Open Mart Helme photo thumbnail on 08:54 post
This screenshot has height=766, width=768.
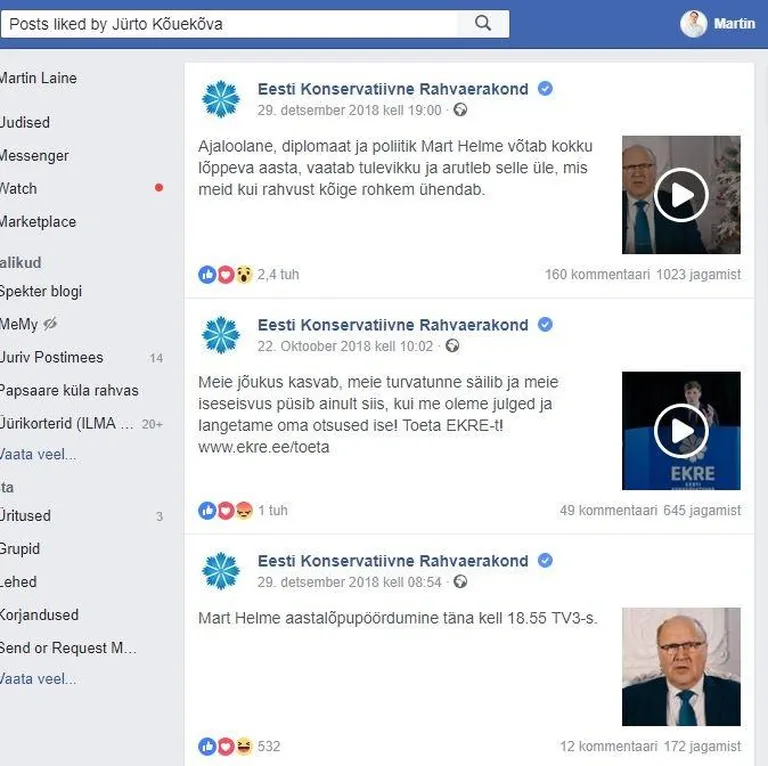(681, 667)
